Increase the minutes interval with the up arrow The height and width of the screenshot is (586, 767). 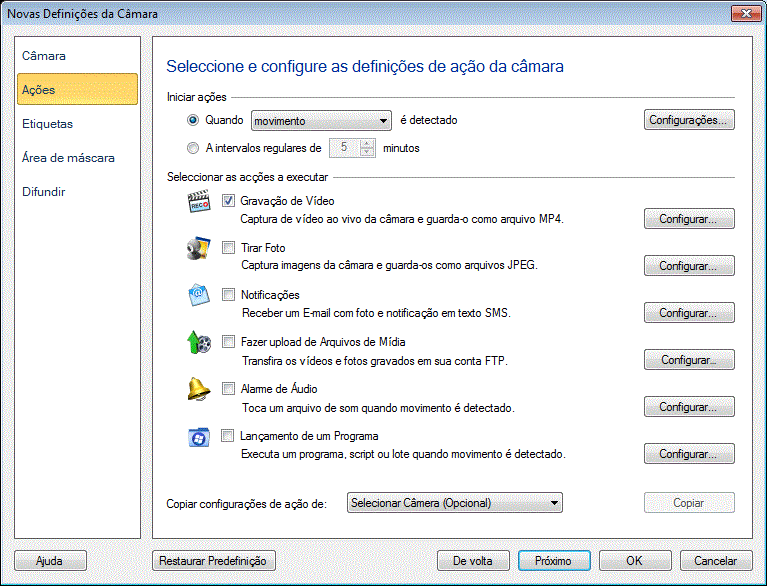[365, 143]
